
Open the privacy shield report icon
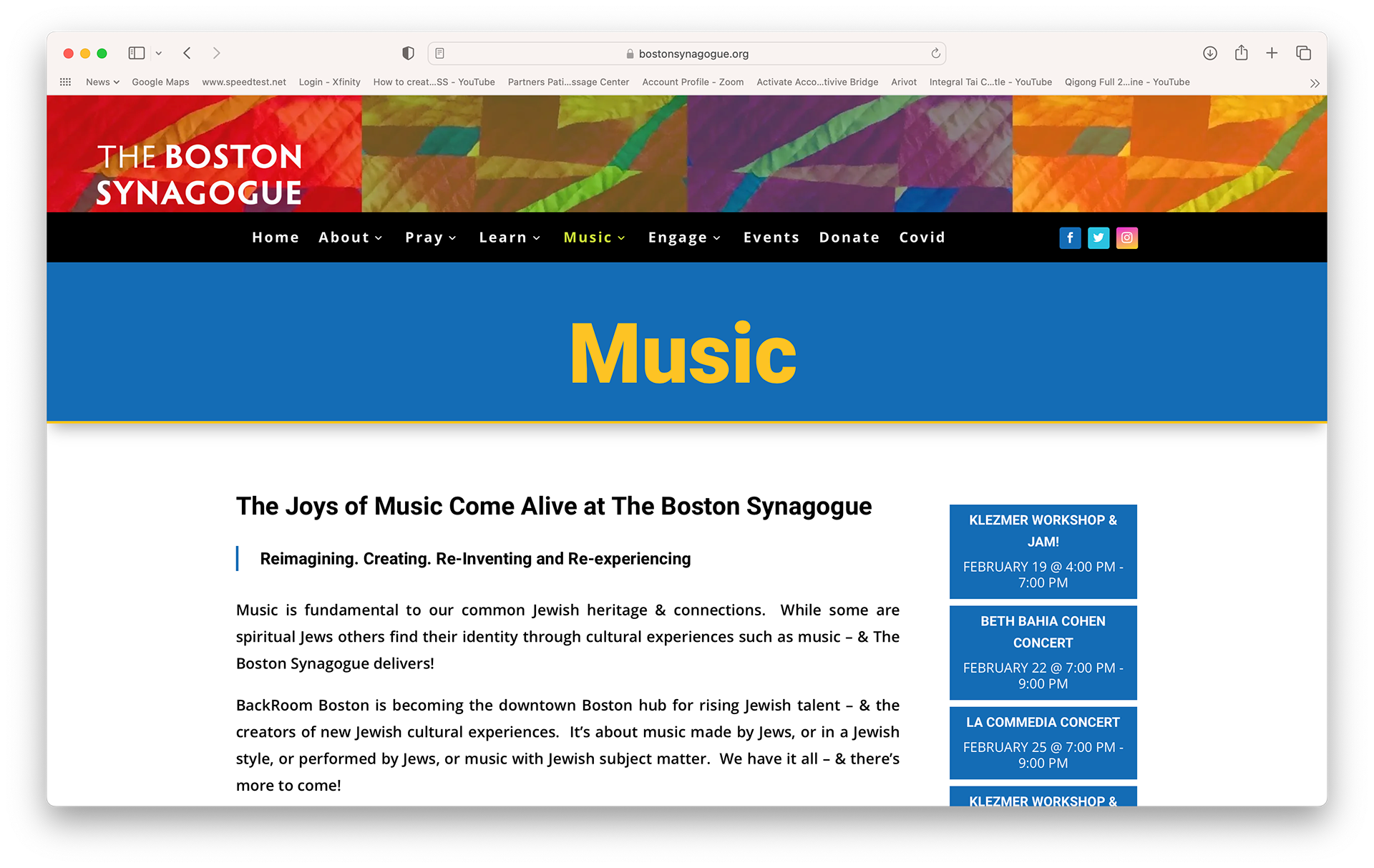click(408, 53)
